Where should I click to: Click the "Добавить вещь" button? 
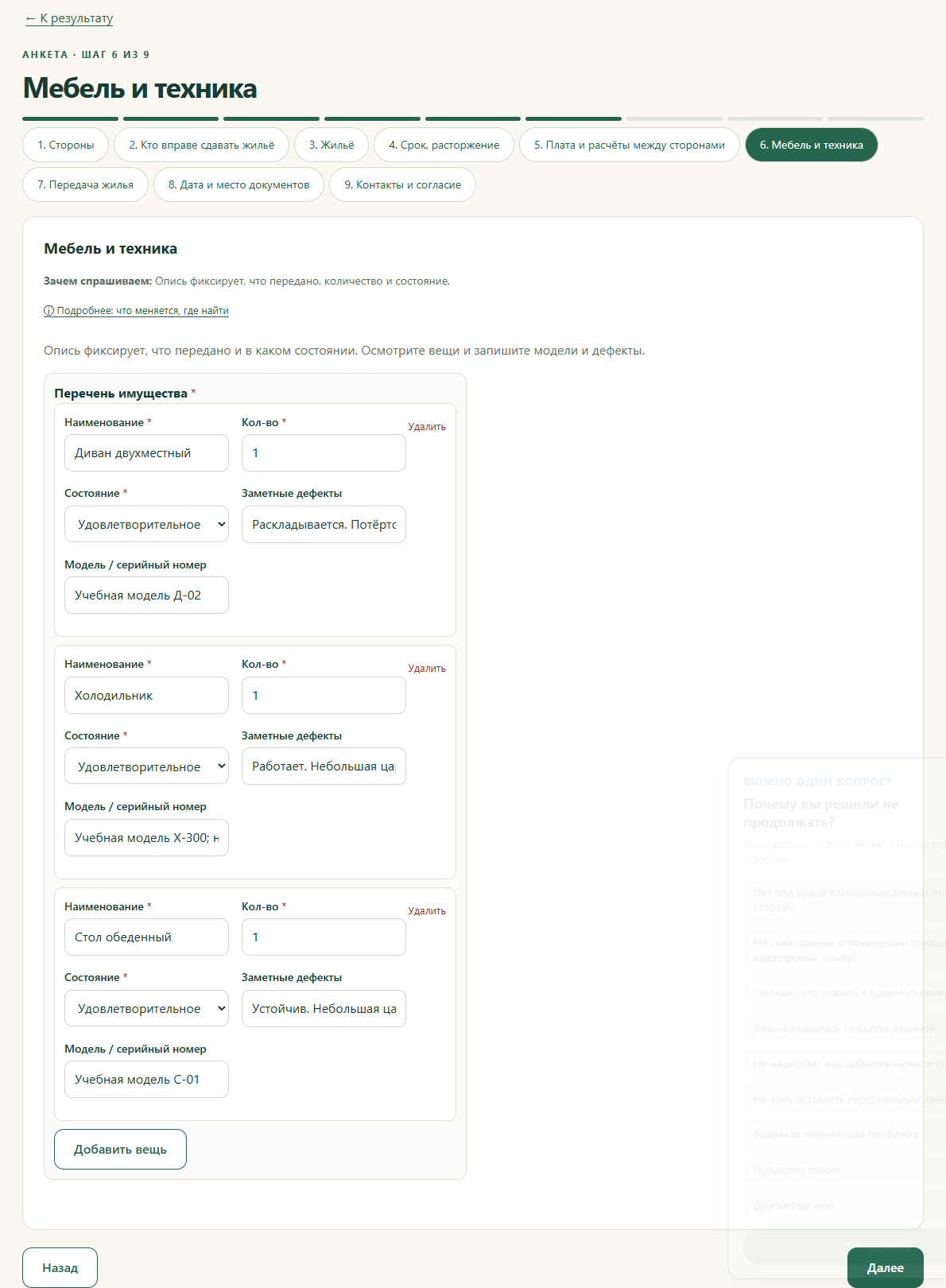(120, 1150)
